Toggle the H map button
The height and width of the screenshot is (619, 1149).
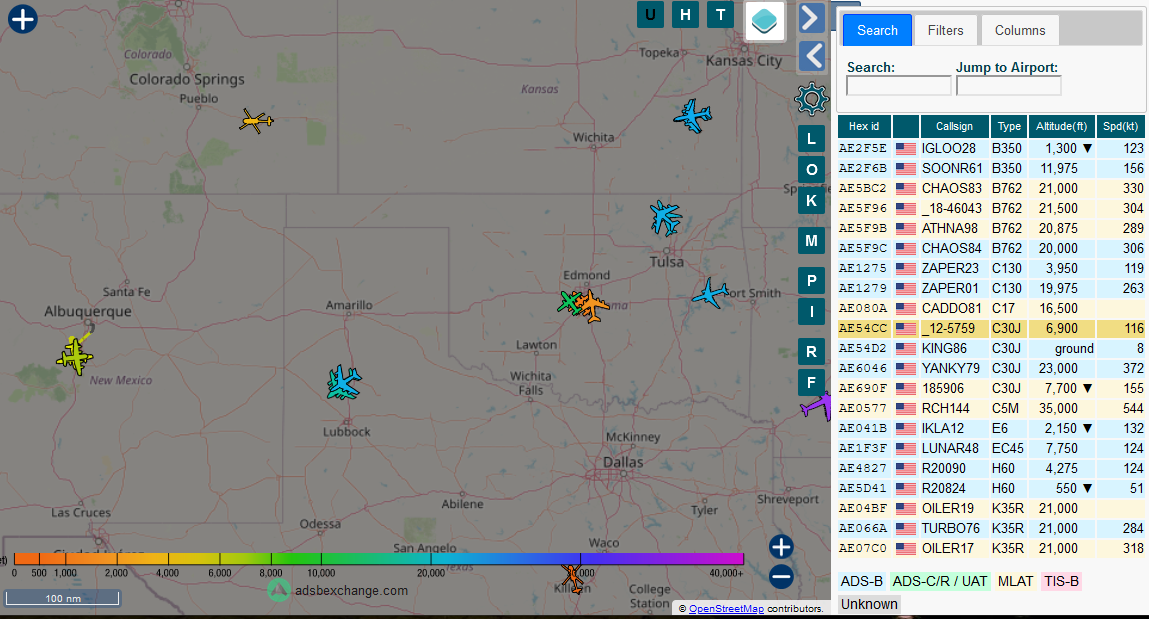tap(685, 15)
